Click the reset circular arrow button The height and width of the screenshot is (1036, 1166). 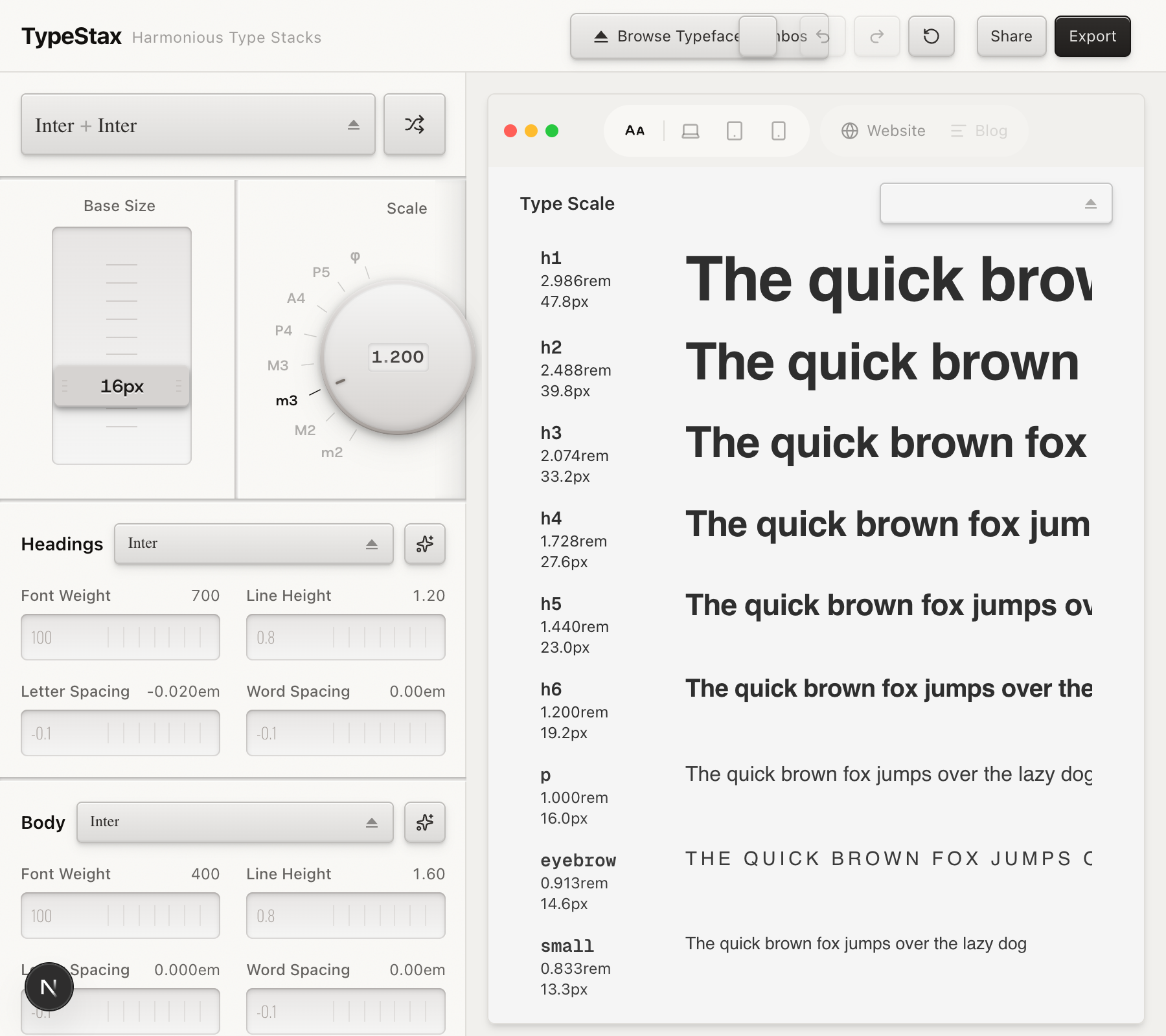[x=931, y=36]
